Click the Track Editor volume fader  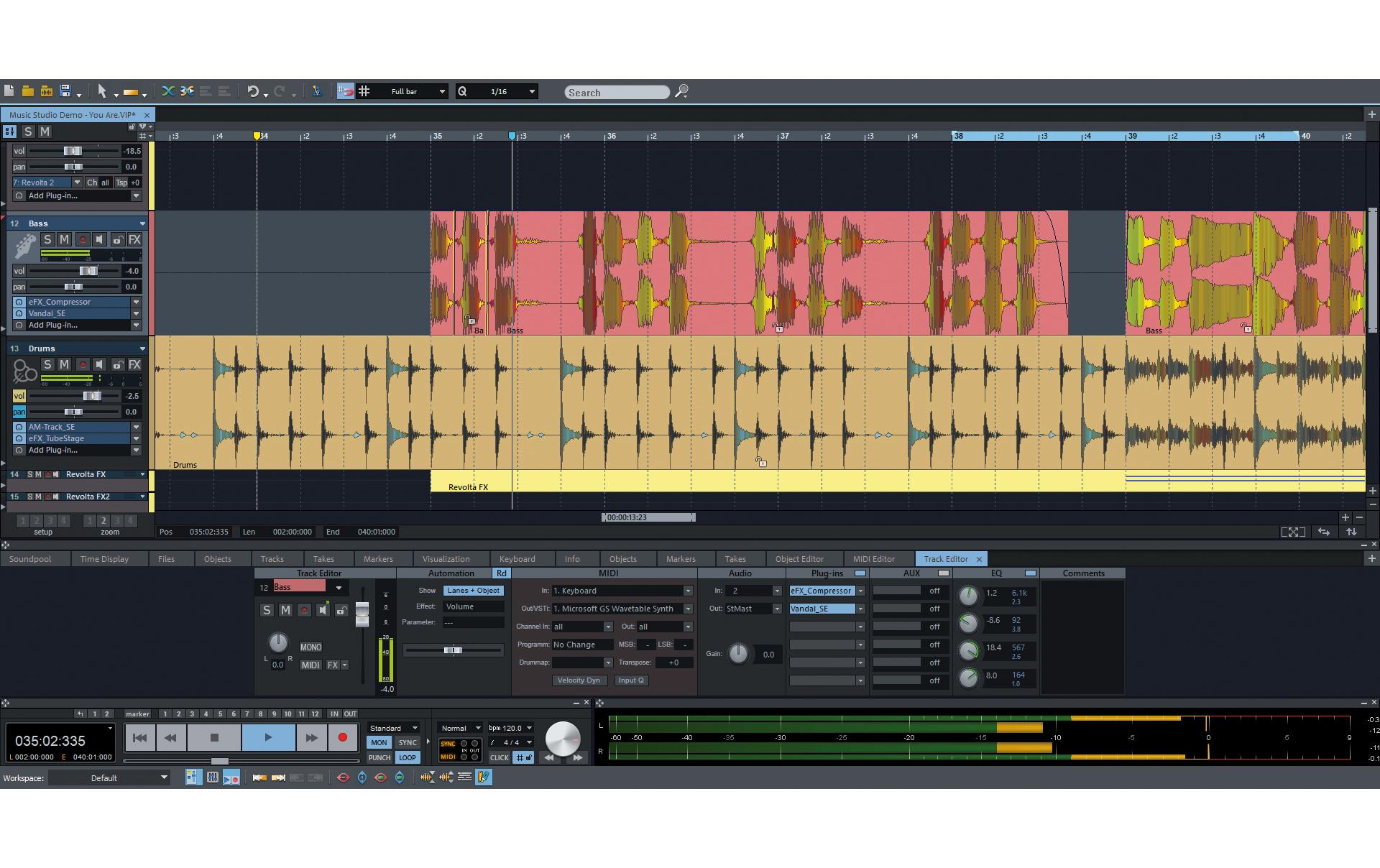pos(362,614)
